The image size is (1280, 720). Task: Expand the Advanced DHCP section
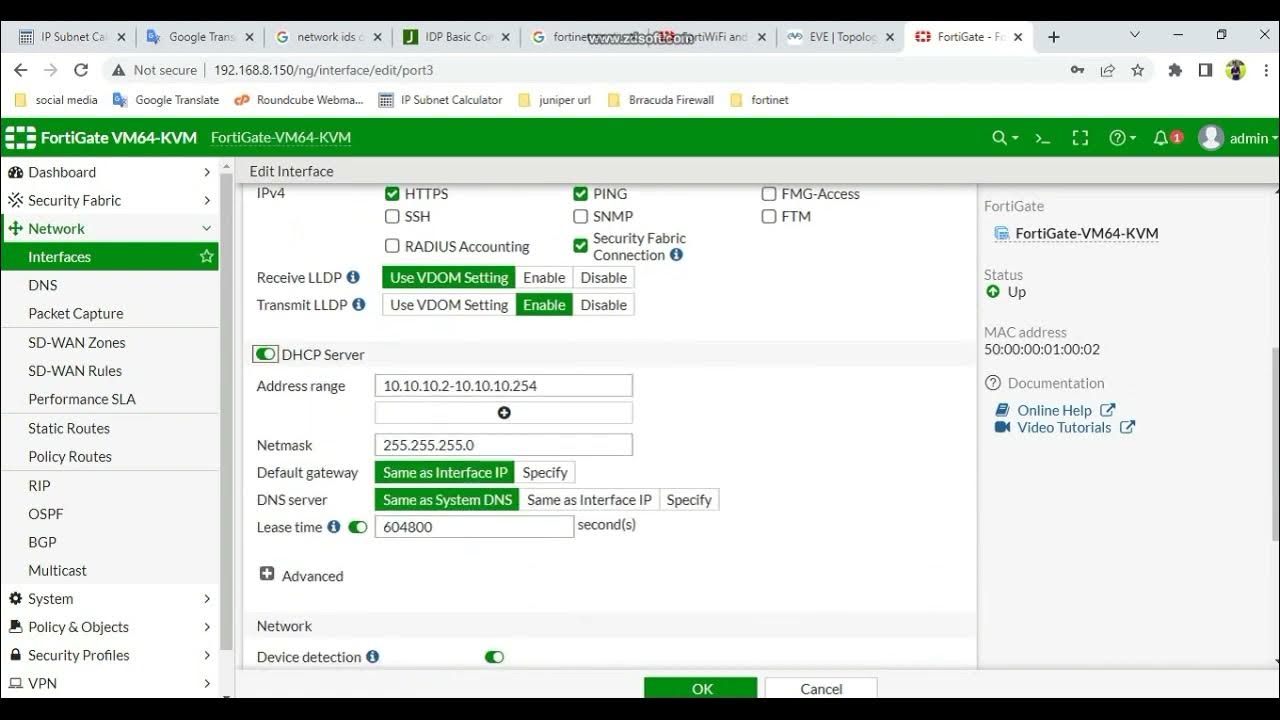click(x=301, y=575)
